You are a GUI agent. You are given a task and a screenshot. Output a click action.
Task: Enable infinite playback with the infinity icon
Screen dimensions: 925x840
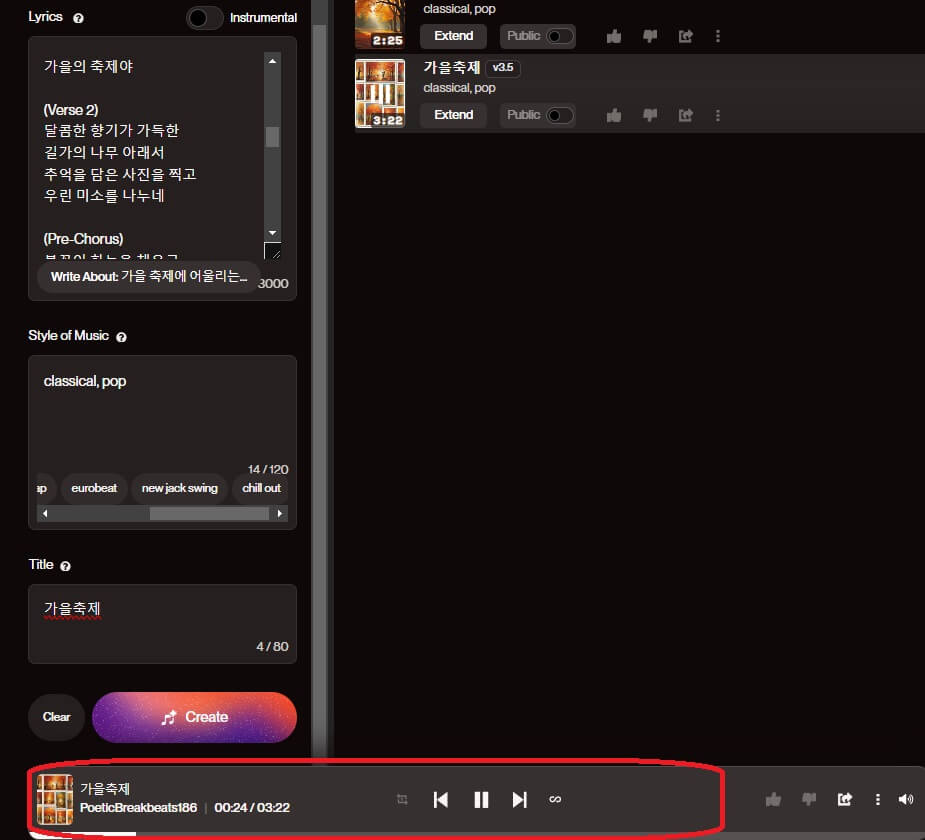tap(555, 799)
